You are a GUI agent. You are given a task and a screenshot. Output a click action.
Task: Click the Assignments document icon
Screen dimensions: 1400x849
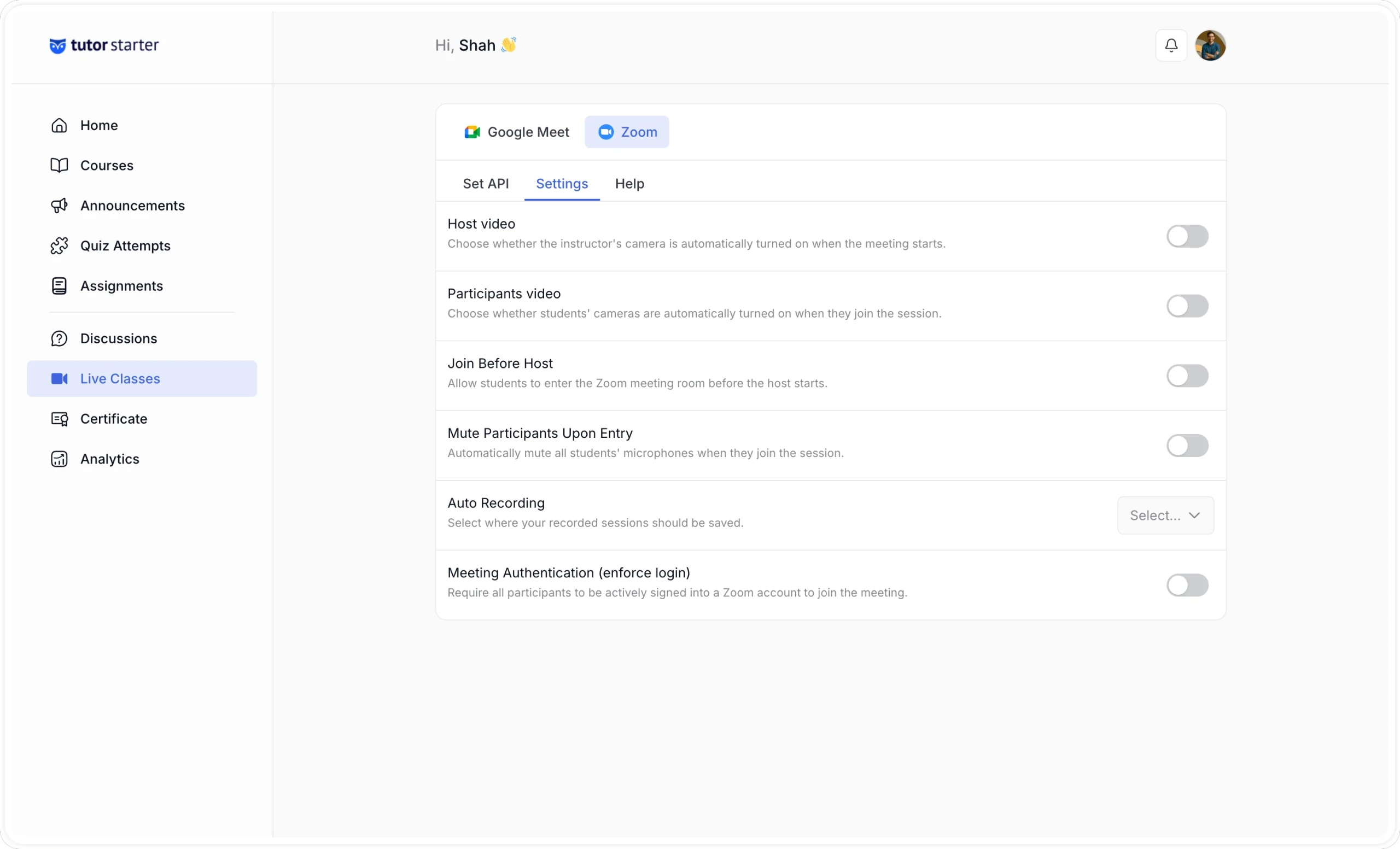coord(59,286)
